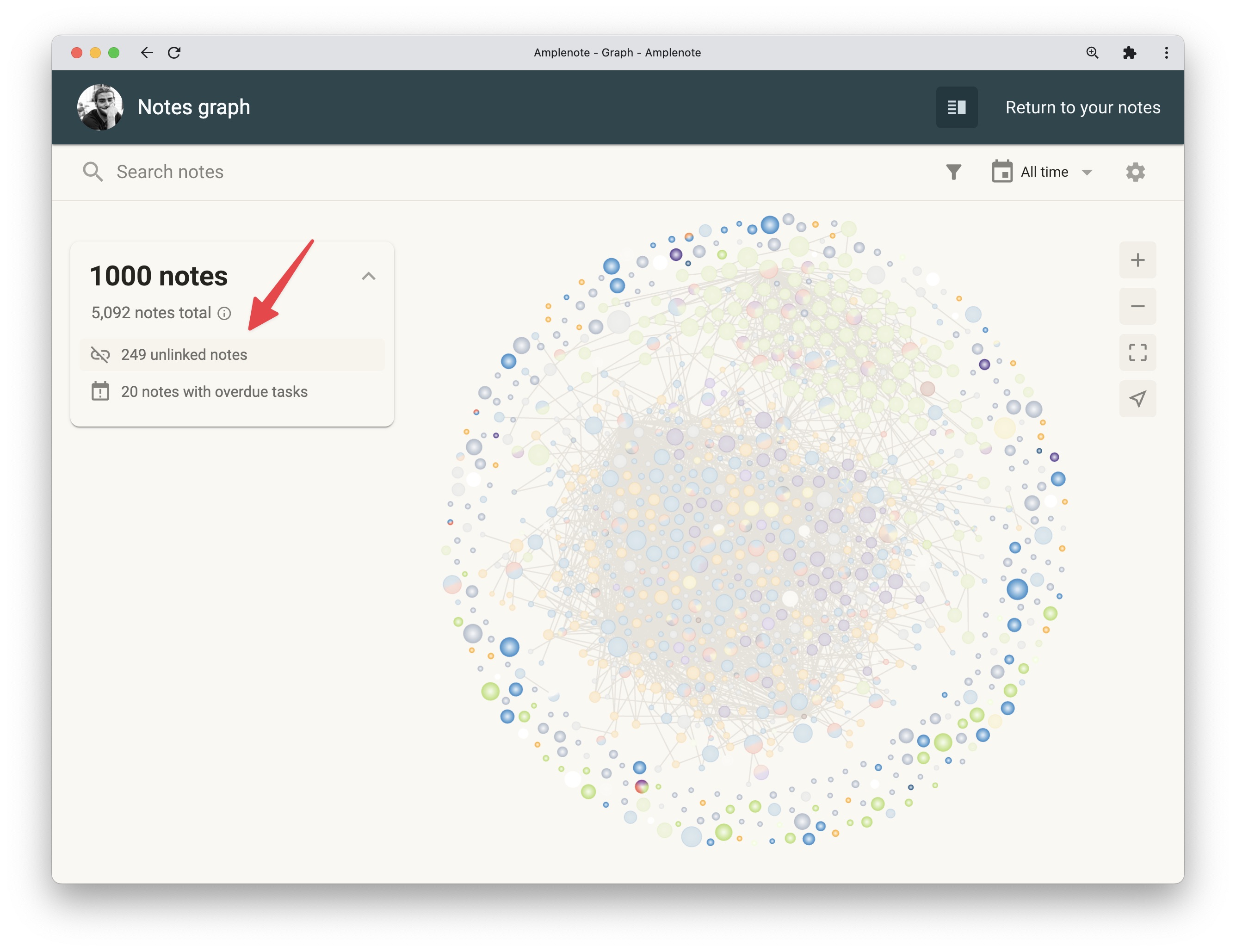This screenshot has width=1236, height=952.
Task: Click the Notes graph title
Action: click(x=193, y=107)
